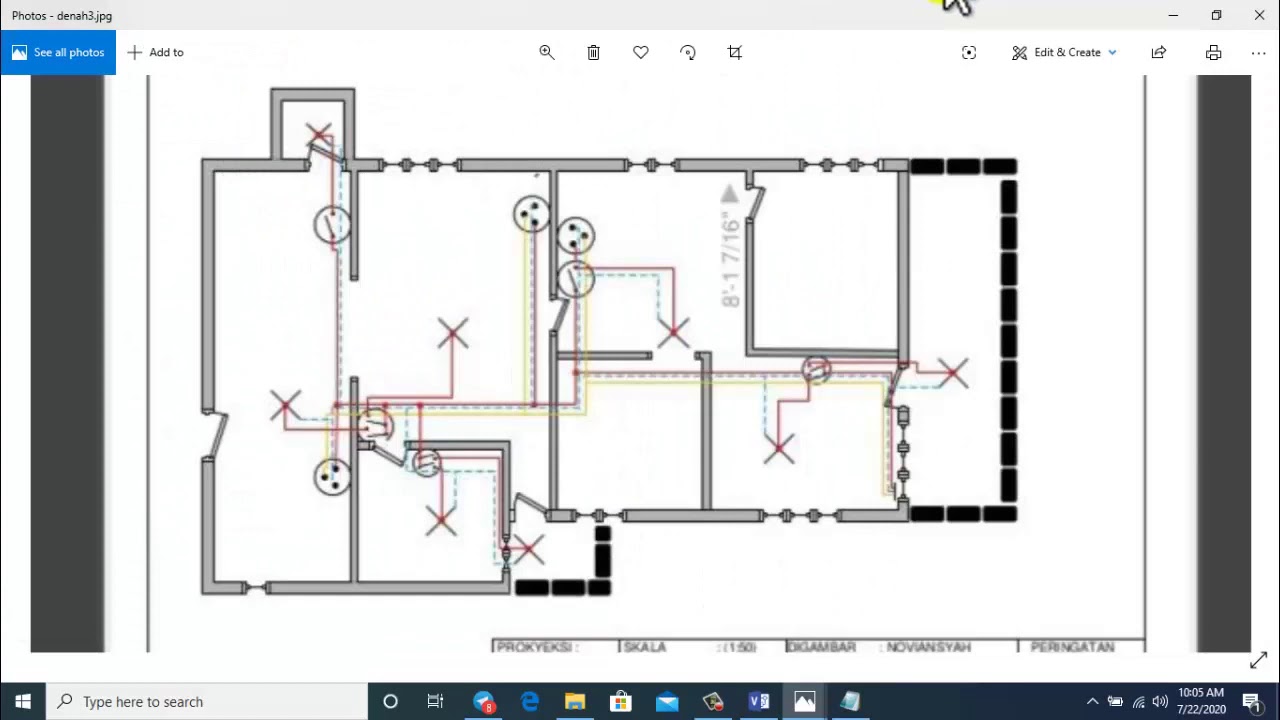
Task: Launch Microsoft Edge from taskbar
Action: (529, 701)
